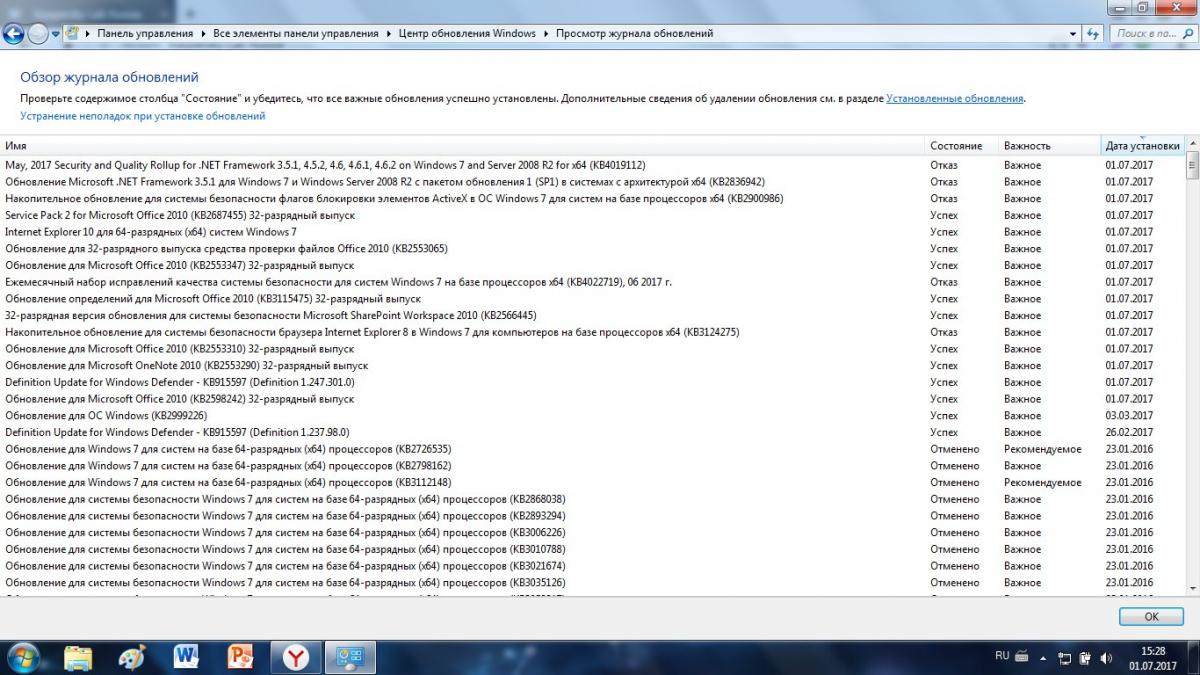The height and width of the screenshot is (675, 1200).
Task: Click the Control Panel search field
Action: click(1153, 33)
